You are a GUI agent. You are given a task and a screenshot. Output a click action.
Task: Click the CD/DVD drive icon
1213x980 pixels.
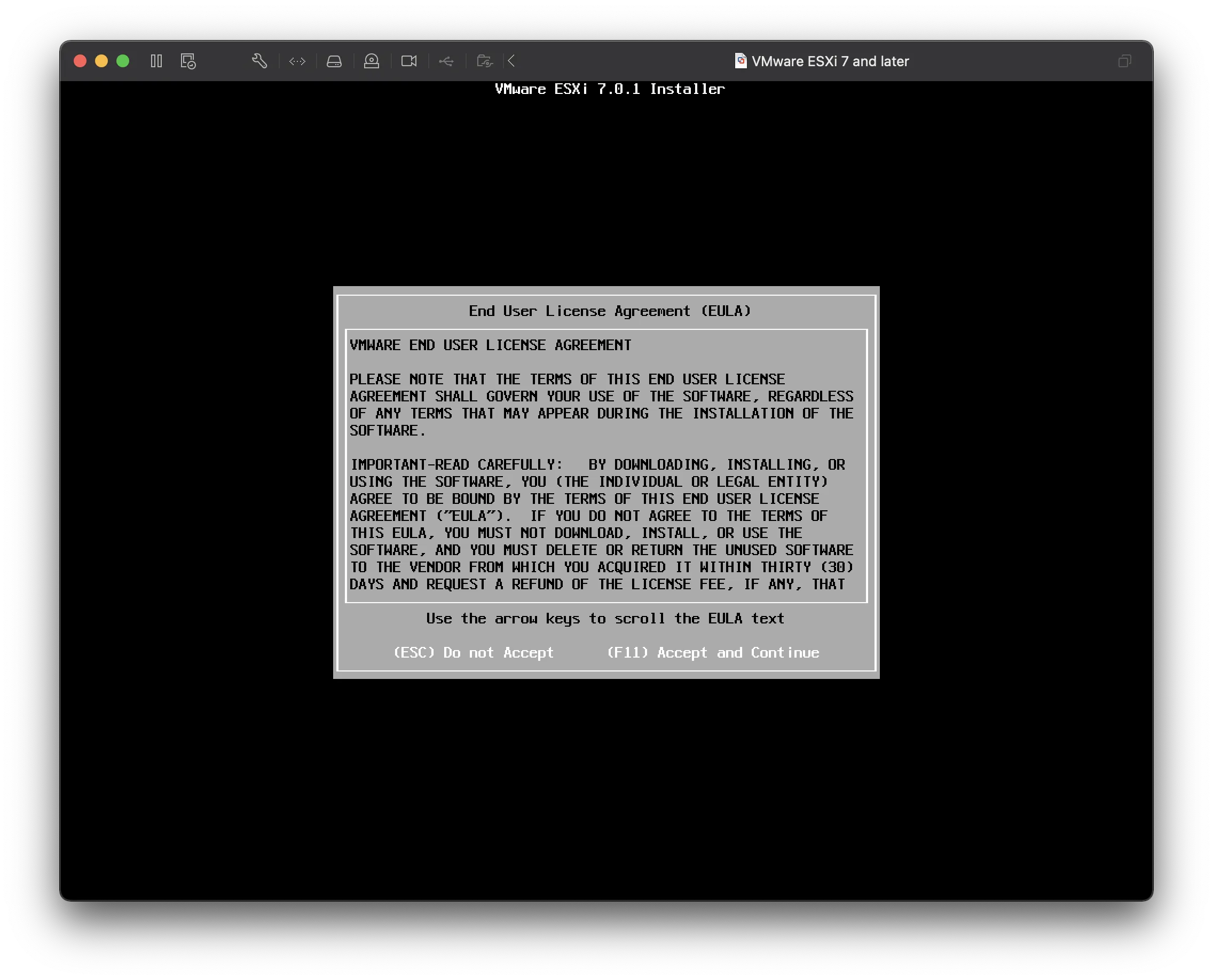pos(372,61)
